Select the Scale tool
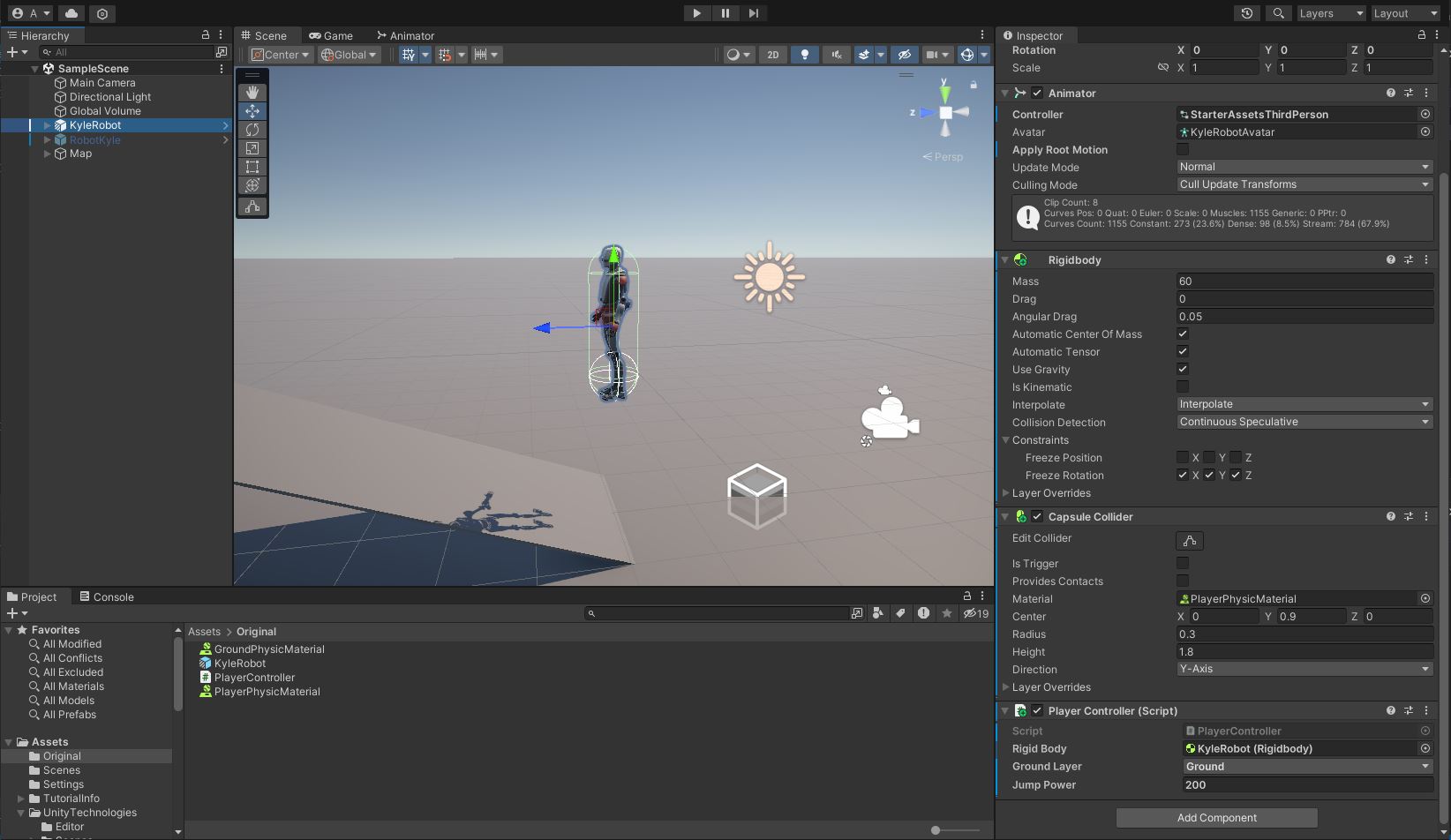Viewport: 1451px width, 840px height. pyautogui.click(x=252, y=148)
